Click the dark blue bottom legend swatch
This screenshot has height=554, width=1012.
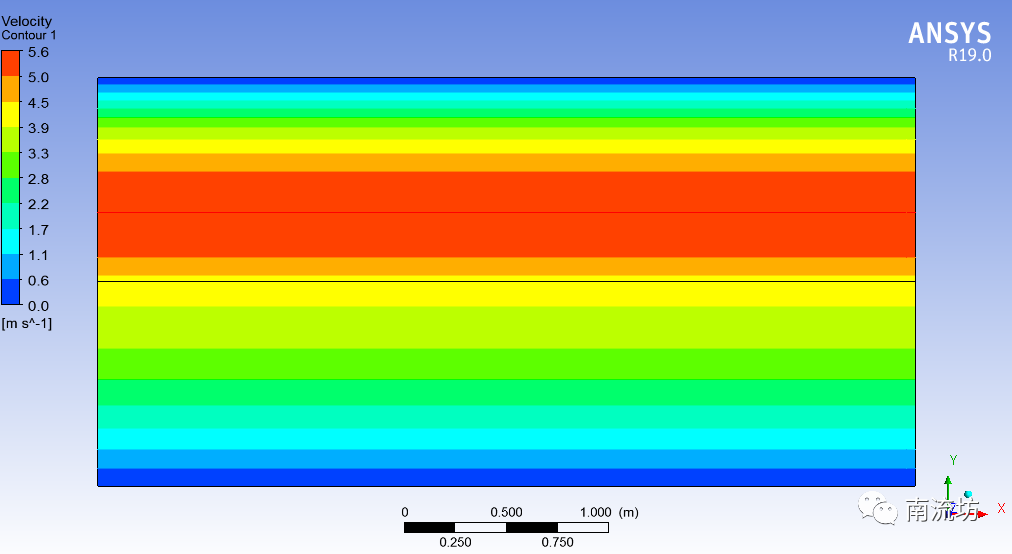(x=10, y=292)
